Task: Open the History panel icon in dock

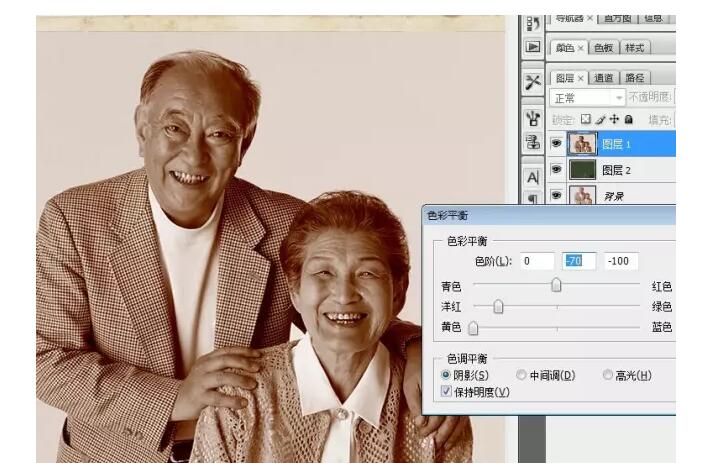Action: (533, 23)
